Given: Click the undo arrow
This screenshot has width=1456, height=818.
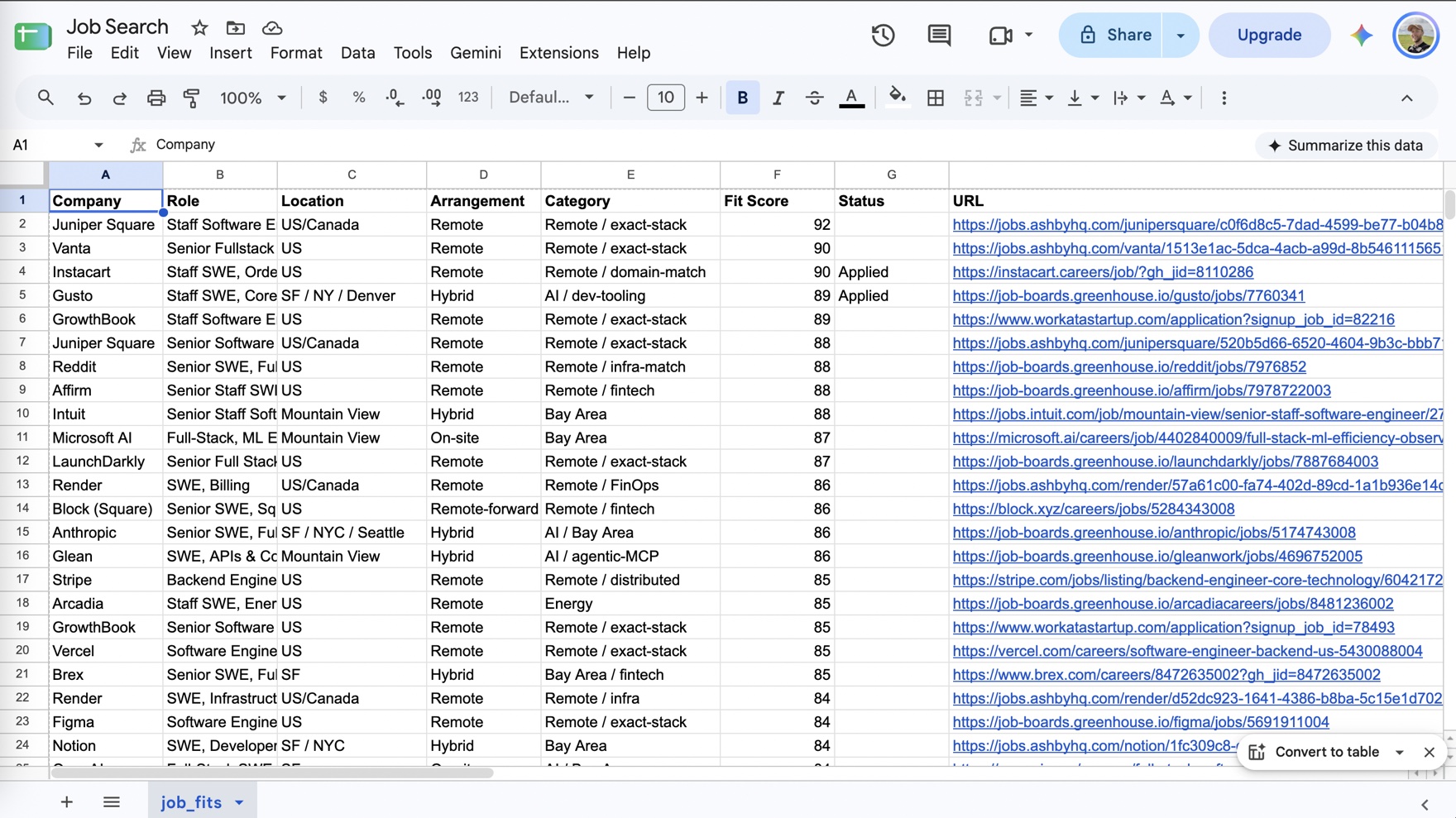Looking at the screenshot, I should tap(84, 98).
